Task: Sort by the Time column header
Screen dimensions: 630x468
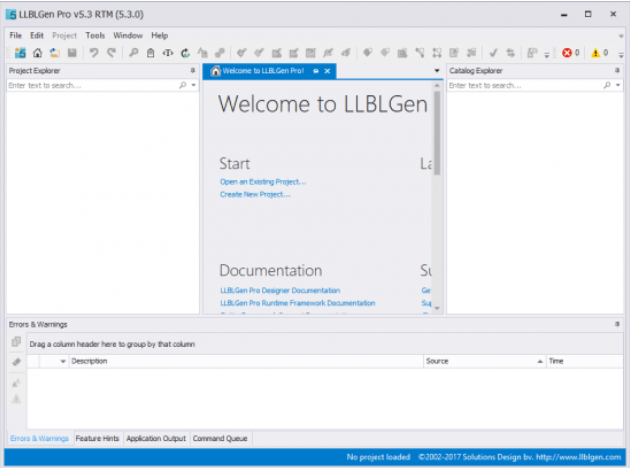Action: pos(584,361)
